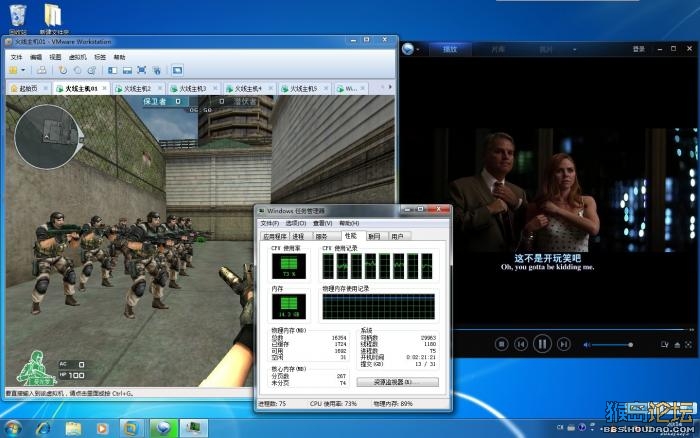Enter full screen mode in VMware toolbar
Screen dimensions: 700x438
click(x=142, y=70)
